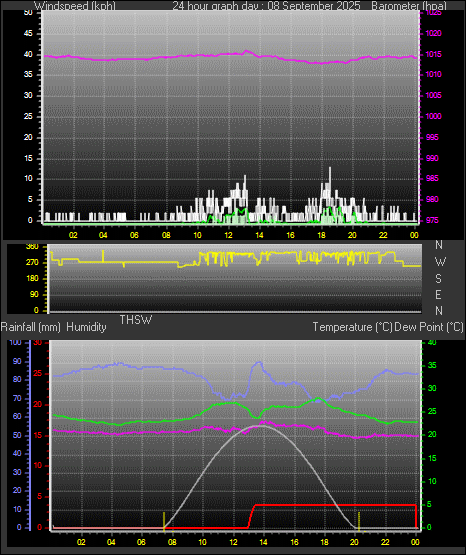Click the Rainfall (mm) label
Screen dimensions: 466x555
tap(31, 327)
